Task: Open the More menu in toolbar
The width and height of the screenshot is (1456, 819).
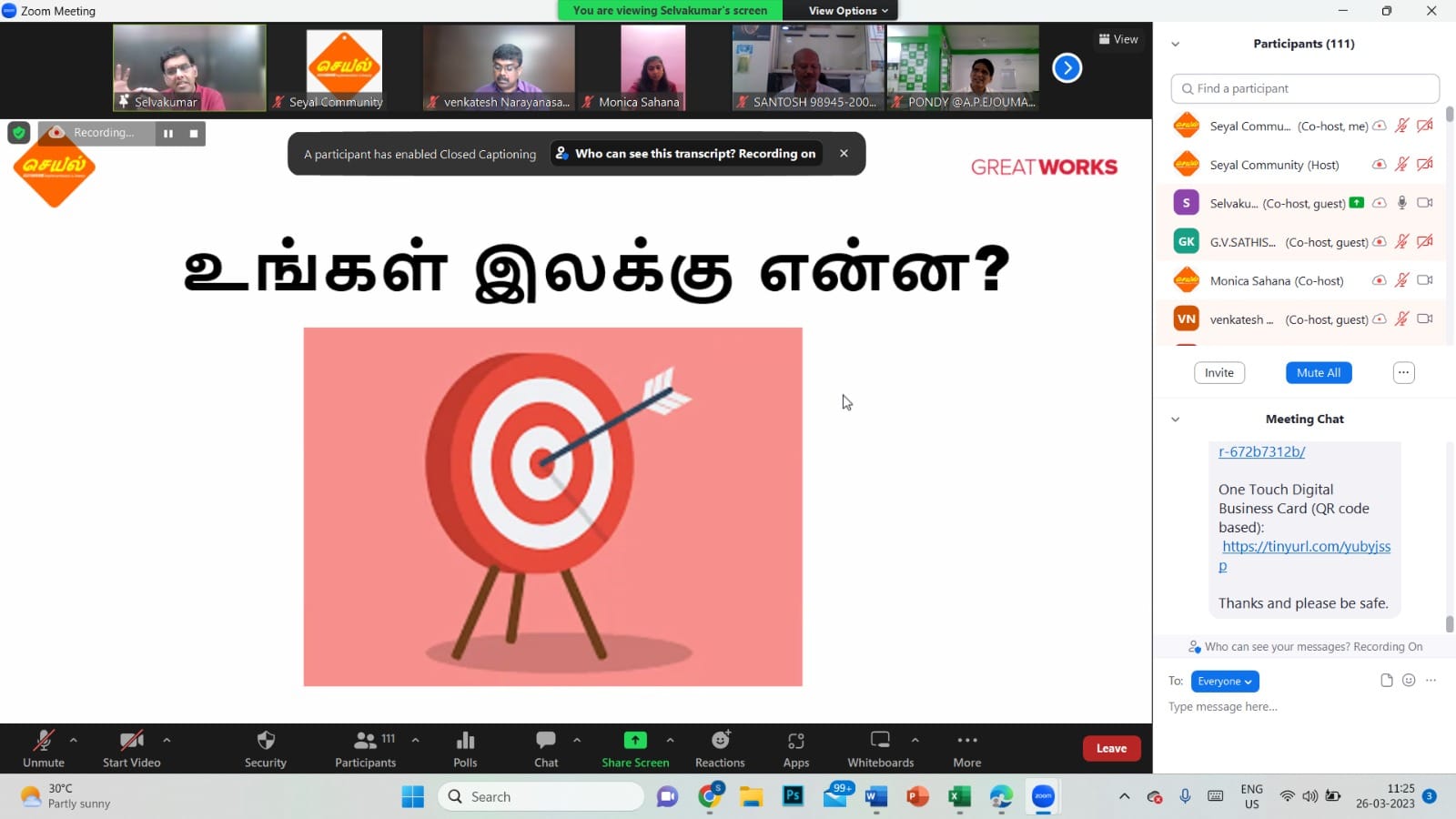Action: pyautogui.click(x=966, y=741)
